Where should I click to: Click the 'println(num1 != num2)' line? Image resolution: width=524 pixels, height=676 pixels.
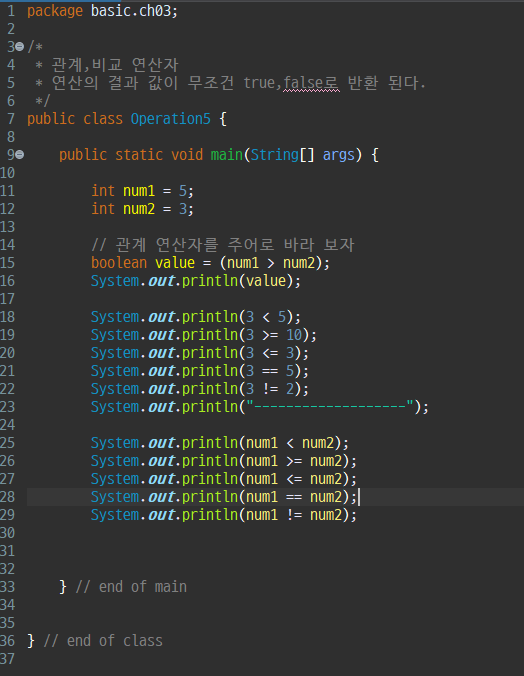click(224, 515)
